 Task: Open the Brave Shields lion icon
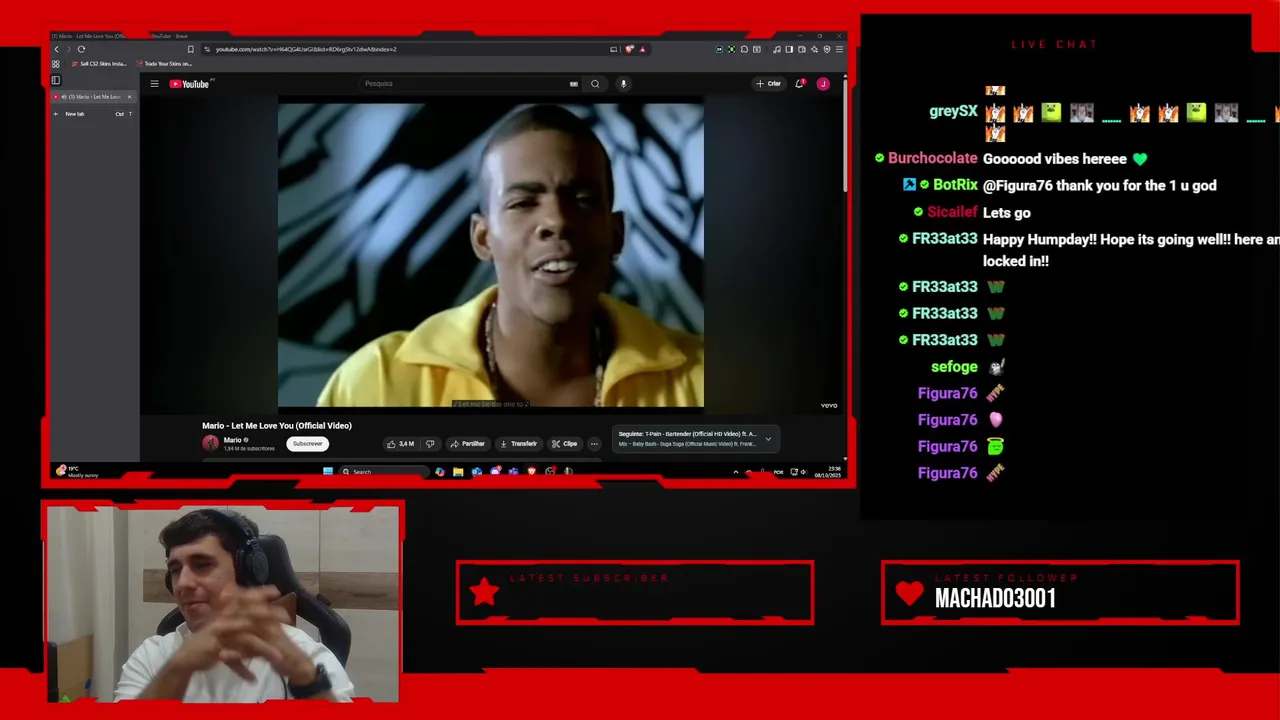click(x=629, y=49)
